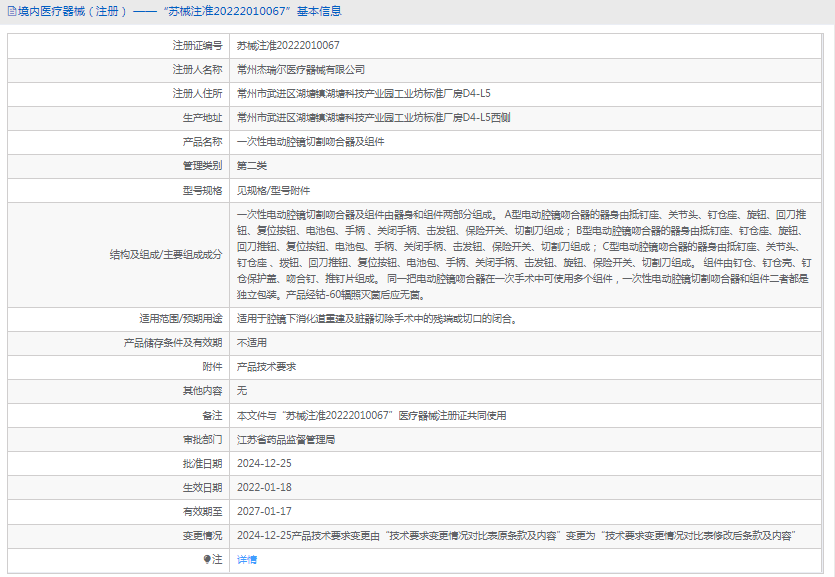Select the 不适用 storage condition value
The image size is (835, 577).
click(251, 343)
